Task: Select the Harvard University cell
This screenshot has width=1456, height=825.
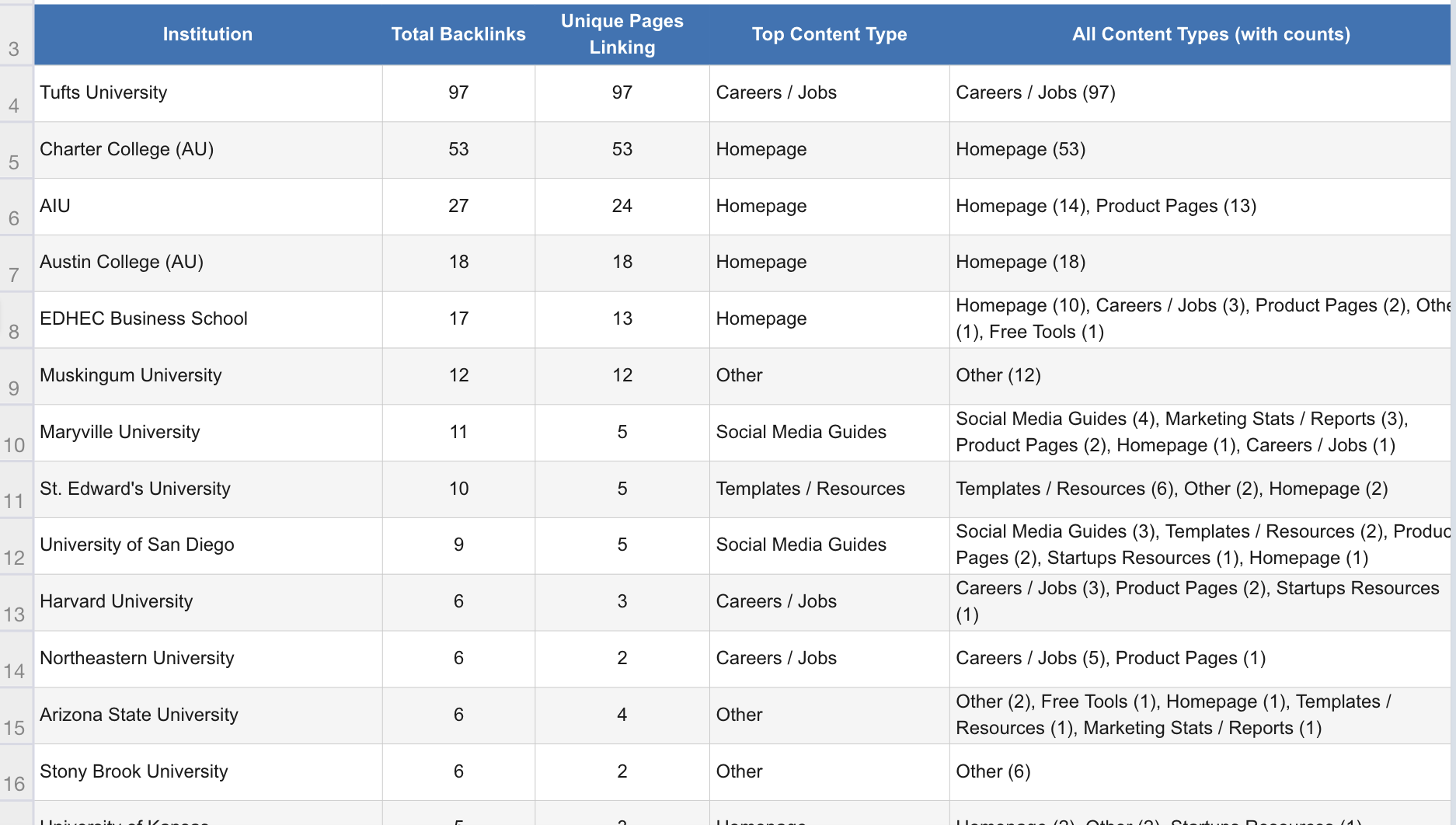Action: point(207,602)
